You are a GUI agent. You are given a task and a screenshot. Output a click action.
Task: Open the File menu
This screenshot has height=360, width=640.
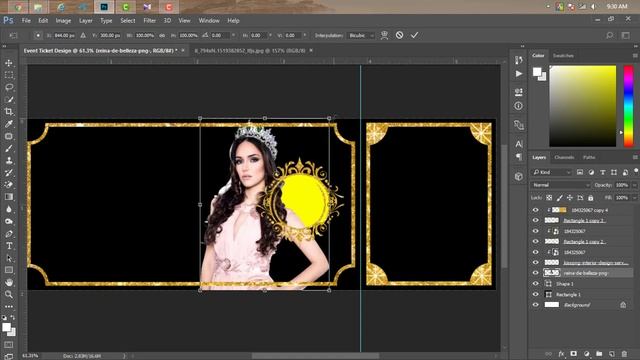26,20
